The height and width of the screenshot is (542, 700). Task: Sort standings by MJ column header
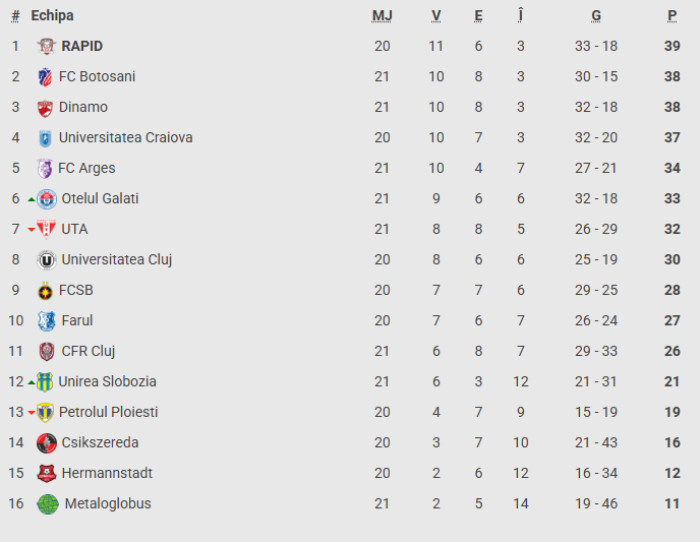pyautogui.click(x=382, y=16)
